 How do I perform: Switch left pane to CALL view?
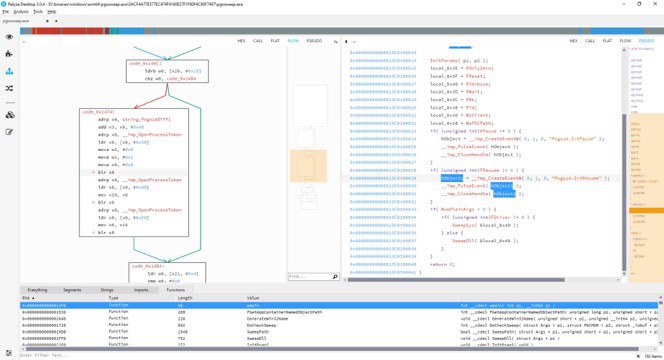[257, 41]
